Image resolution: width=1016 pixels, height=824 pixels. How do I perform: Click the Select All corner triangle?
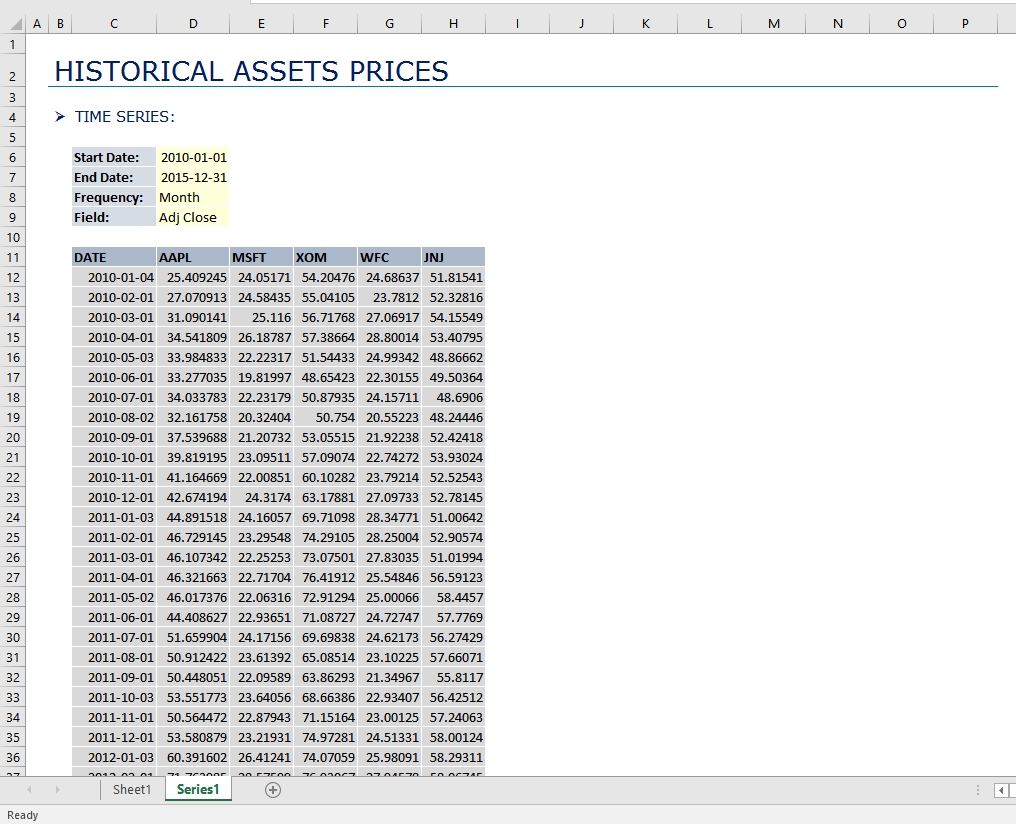click(13, 23)
